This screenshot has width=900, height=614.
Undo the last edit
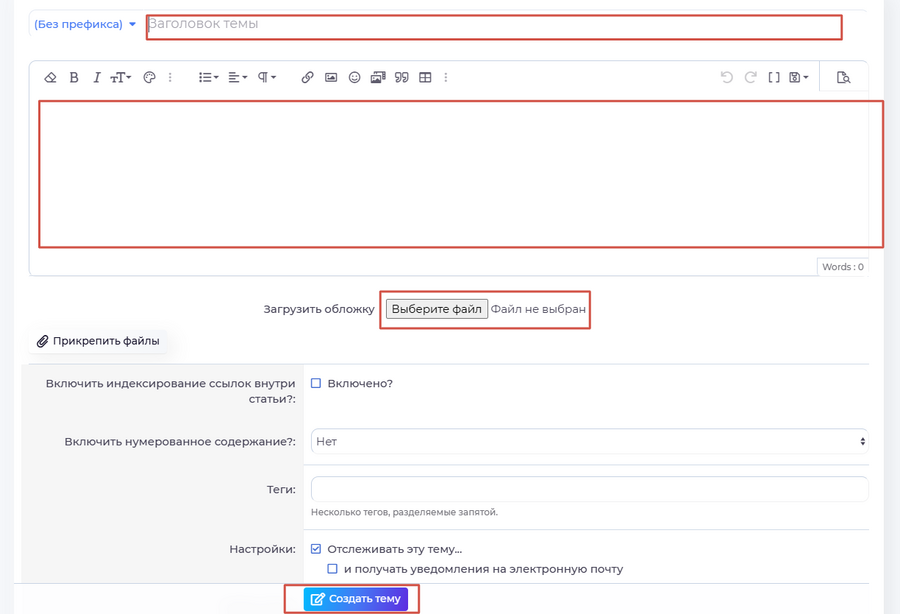click(x=727, y=77)
